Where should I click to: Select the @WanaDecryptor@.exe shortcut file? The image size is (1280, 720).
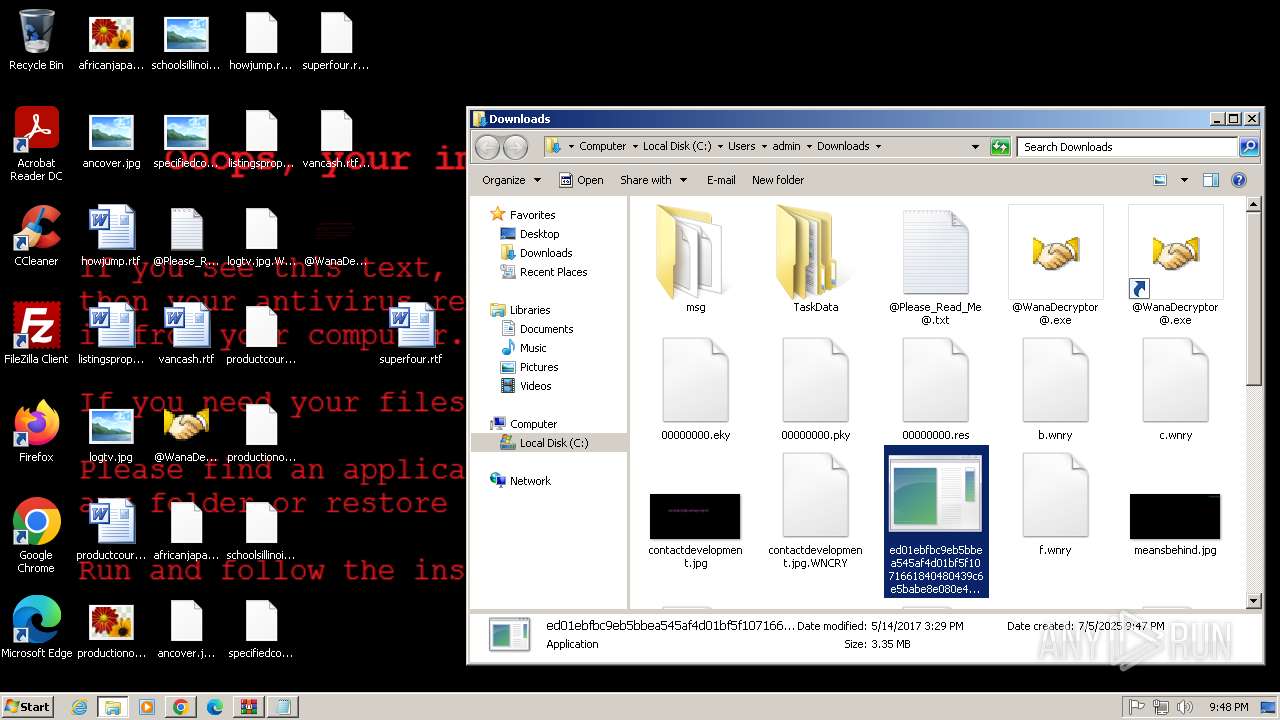tap(1175, 265)
